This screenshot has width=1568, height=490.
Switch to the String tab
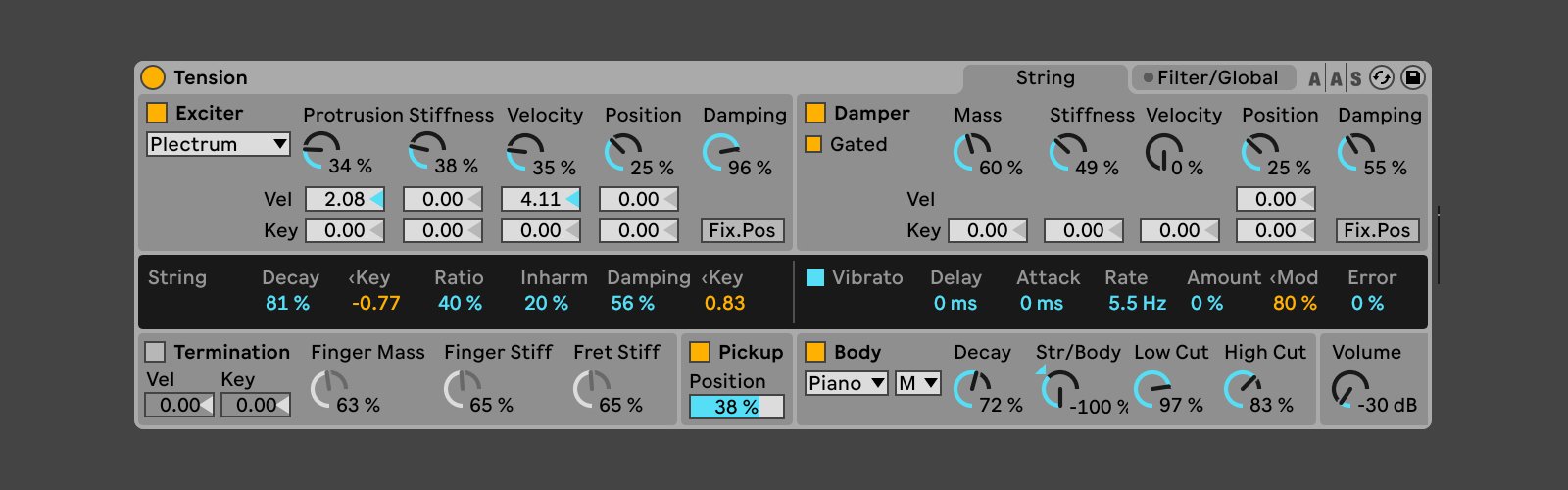tap(1045, 78)
